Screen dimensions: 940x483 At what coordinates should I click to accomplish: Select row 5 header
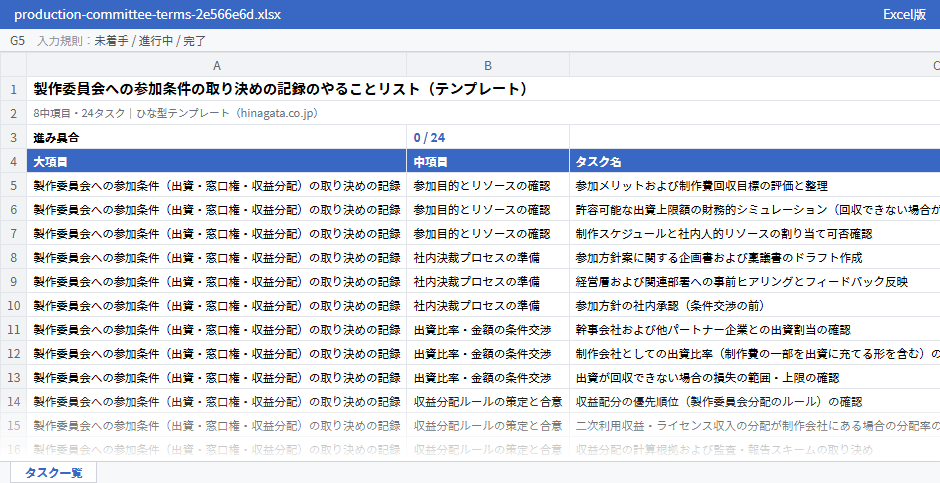click(13, 186)
